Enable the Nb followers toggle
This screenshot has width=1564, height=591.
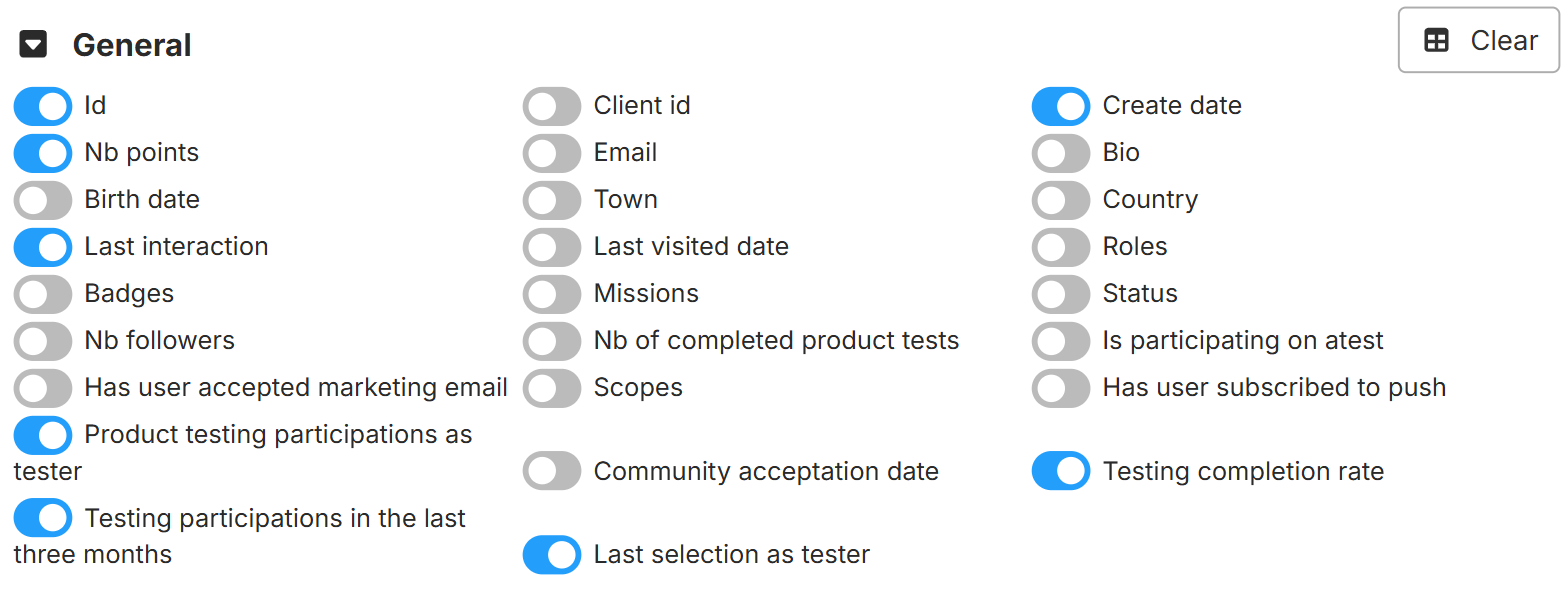click(43, 341)
